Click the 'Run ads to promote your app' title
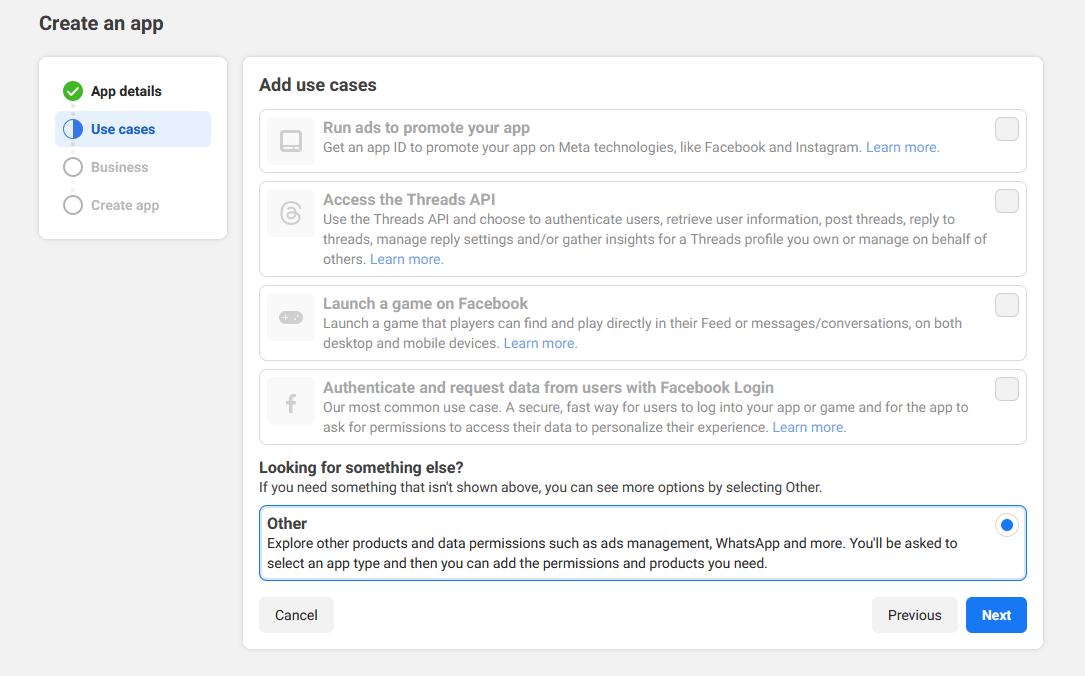Viewport: 1085px width, 676px height. click(426, 127)
